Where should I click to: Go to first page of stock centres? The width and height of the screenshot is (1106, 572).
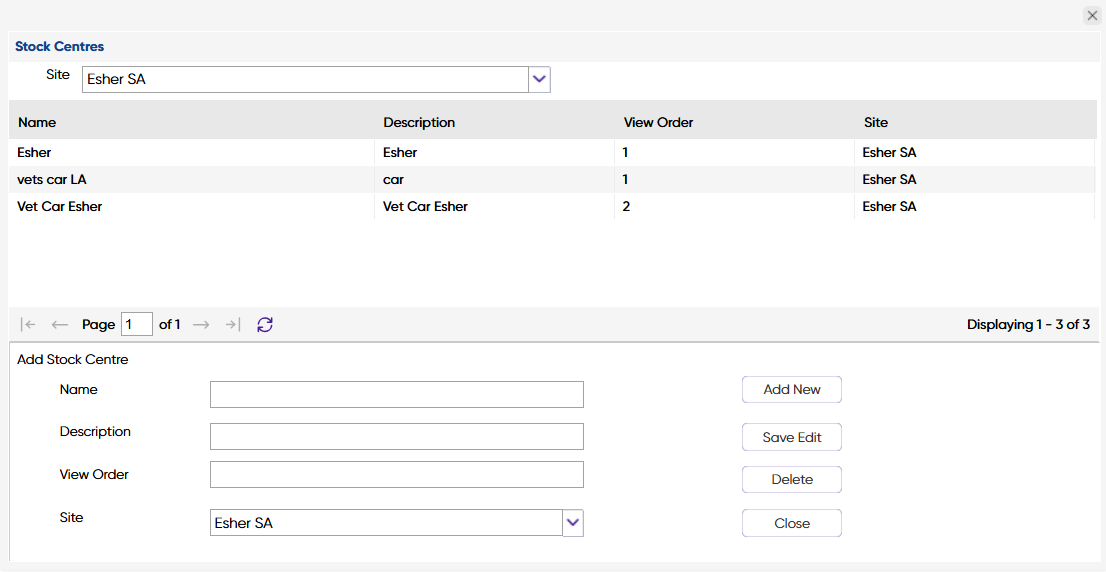[x=28, y=325]
